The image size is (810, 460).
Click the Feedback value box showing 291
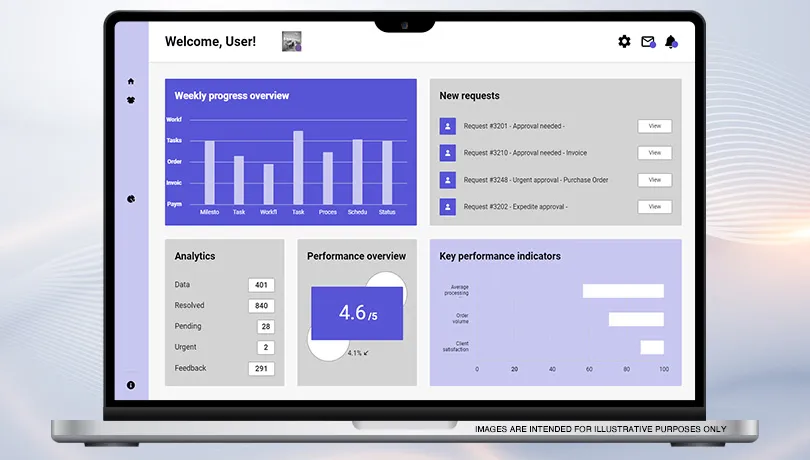[x=261, y=369]
